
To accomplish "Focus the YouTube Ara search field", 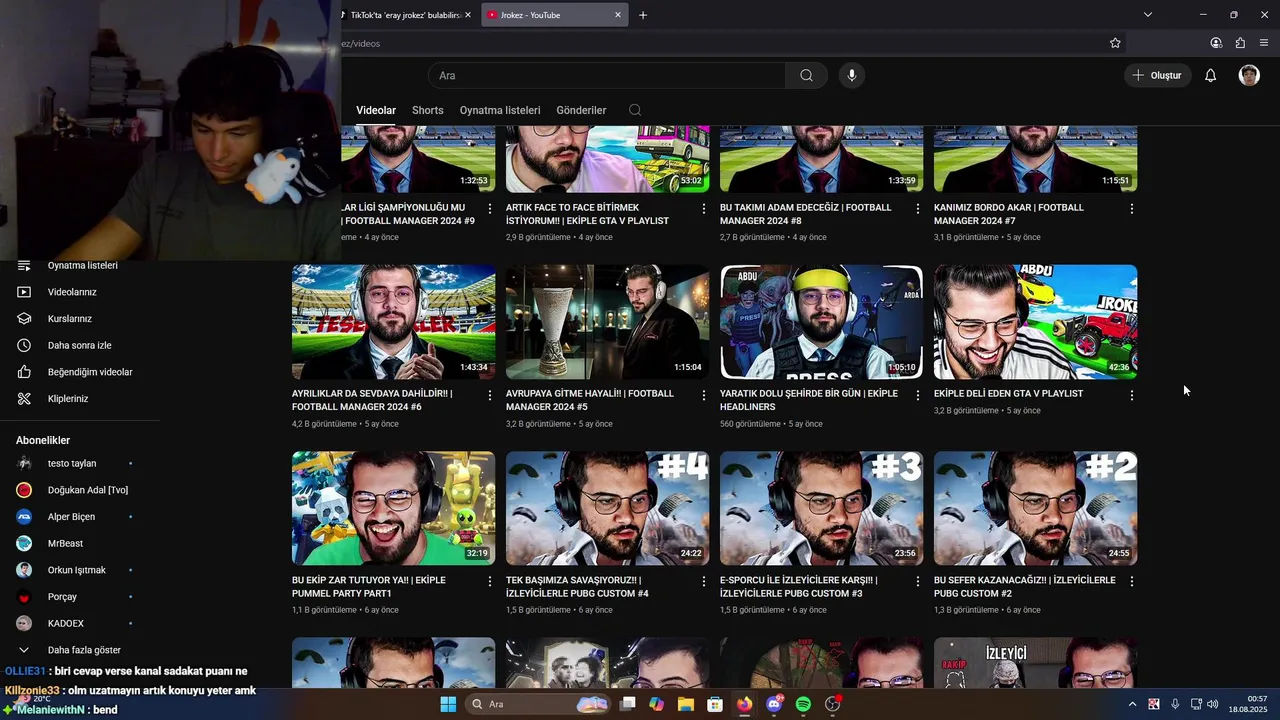I will click(607, 75).
